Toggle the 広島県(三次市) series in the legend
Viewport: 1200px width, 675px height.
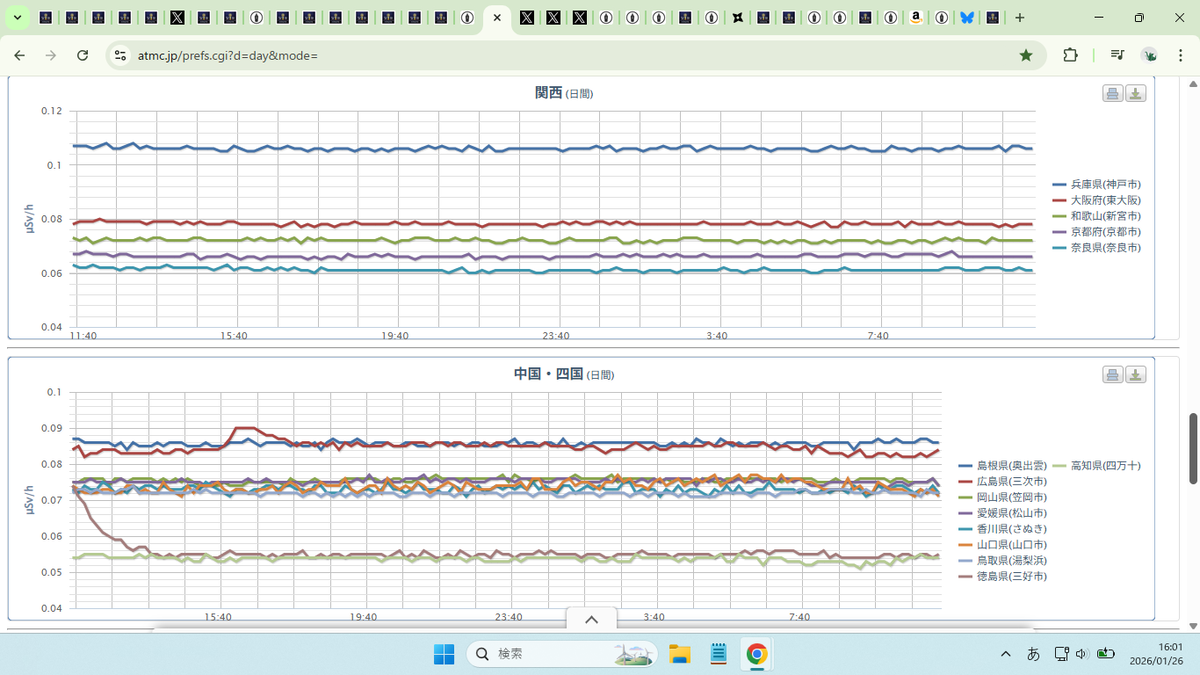click(x=1003, y=481)
